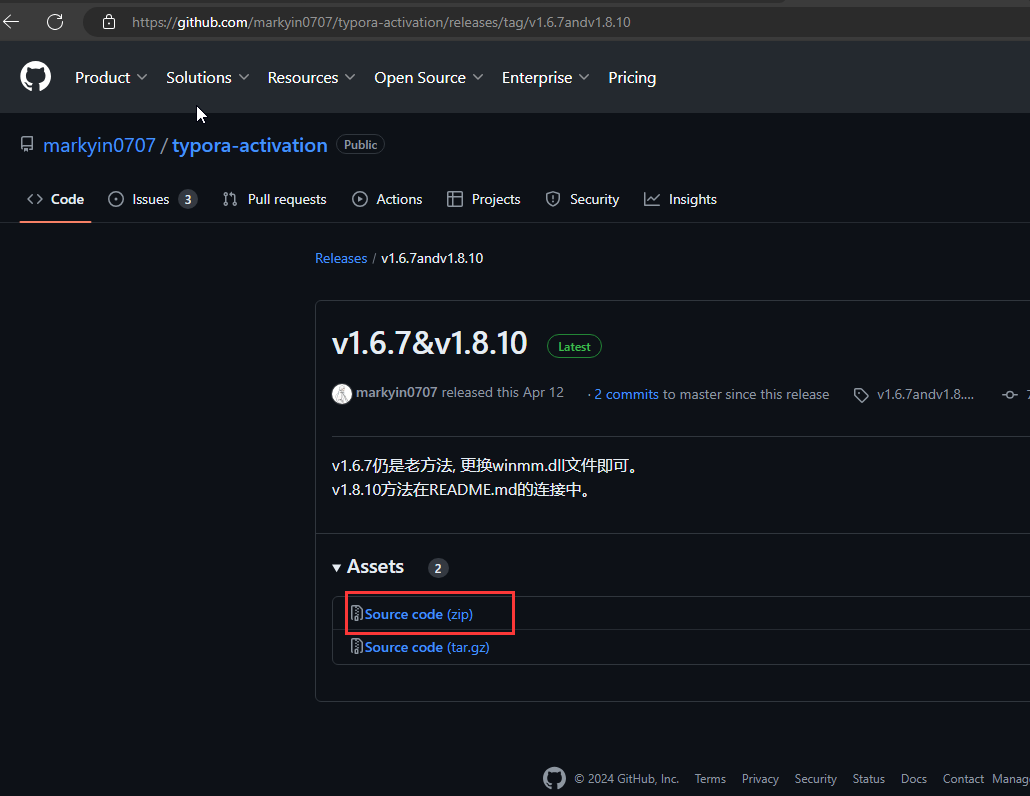Open the footer Docs link

(x=914, y=778)
